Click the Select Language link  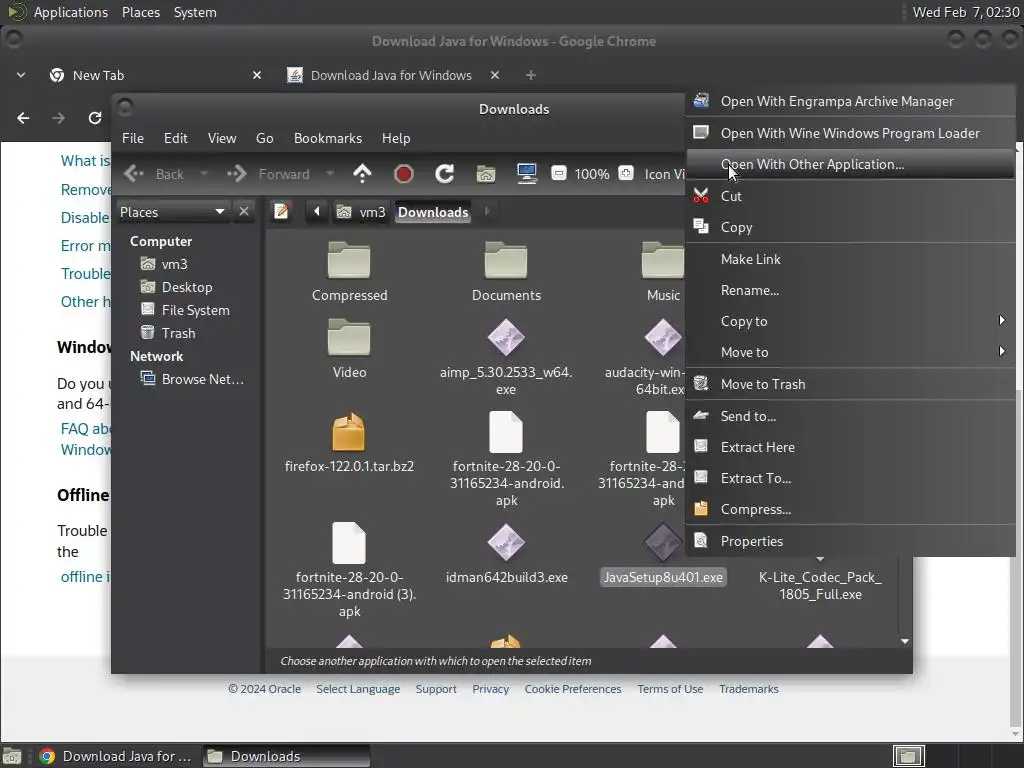pos(358,689)
